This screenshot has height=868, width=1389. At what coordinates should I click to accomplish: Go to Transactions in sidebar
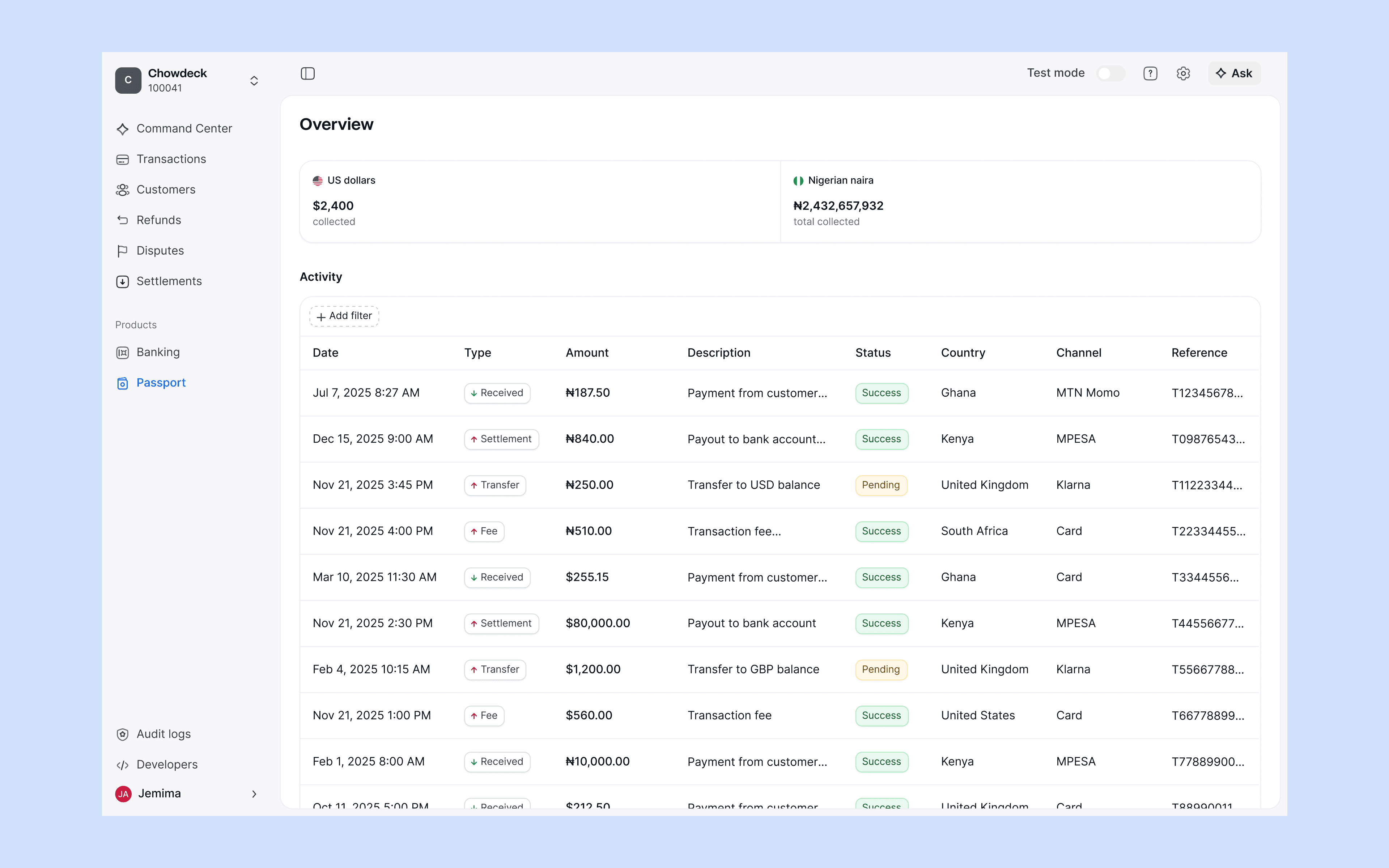pyautogui.click(x=171, y=159)
